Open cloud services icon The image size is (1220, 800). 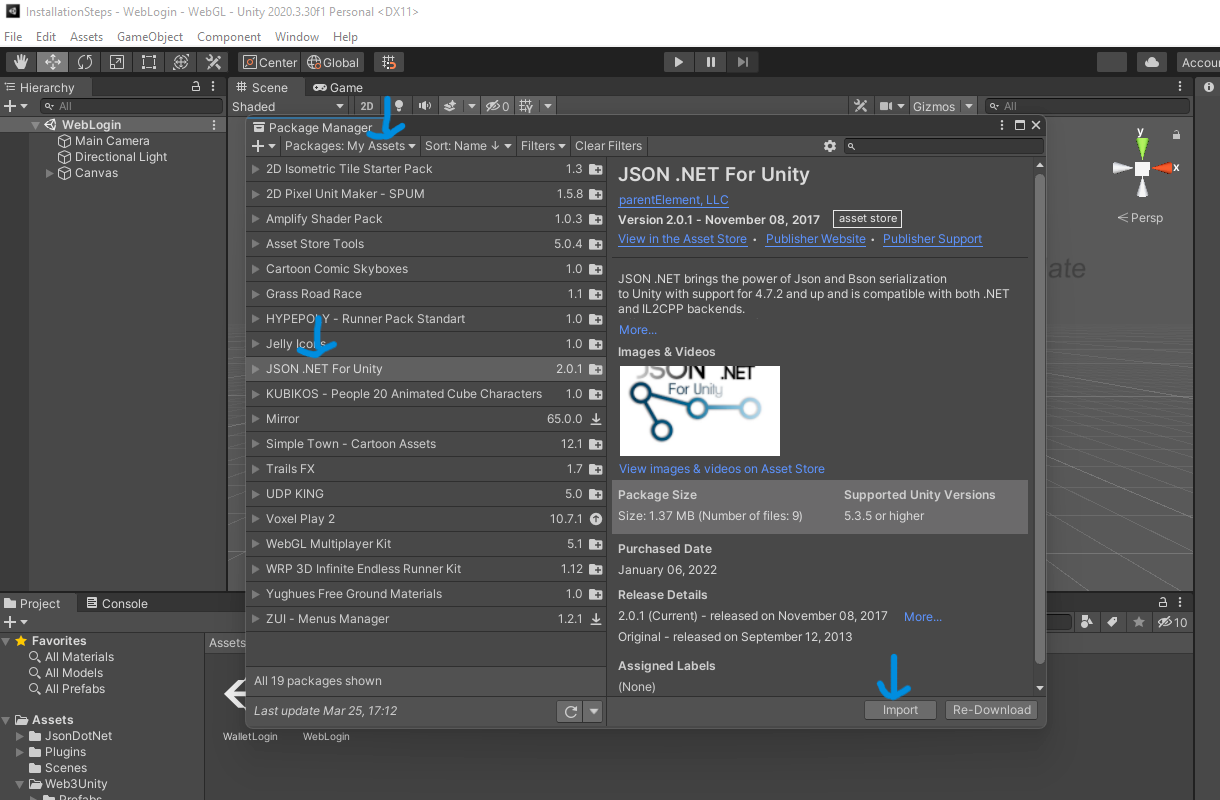pyautogui.click(x=1152, y=62)
